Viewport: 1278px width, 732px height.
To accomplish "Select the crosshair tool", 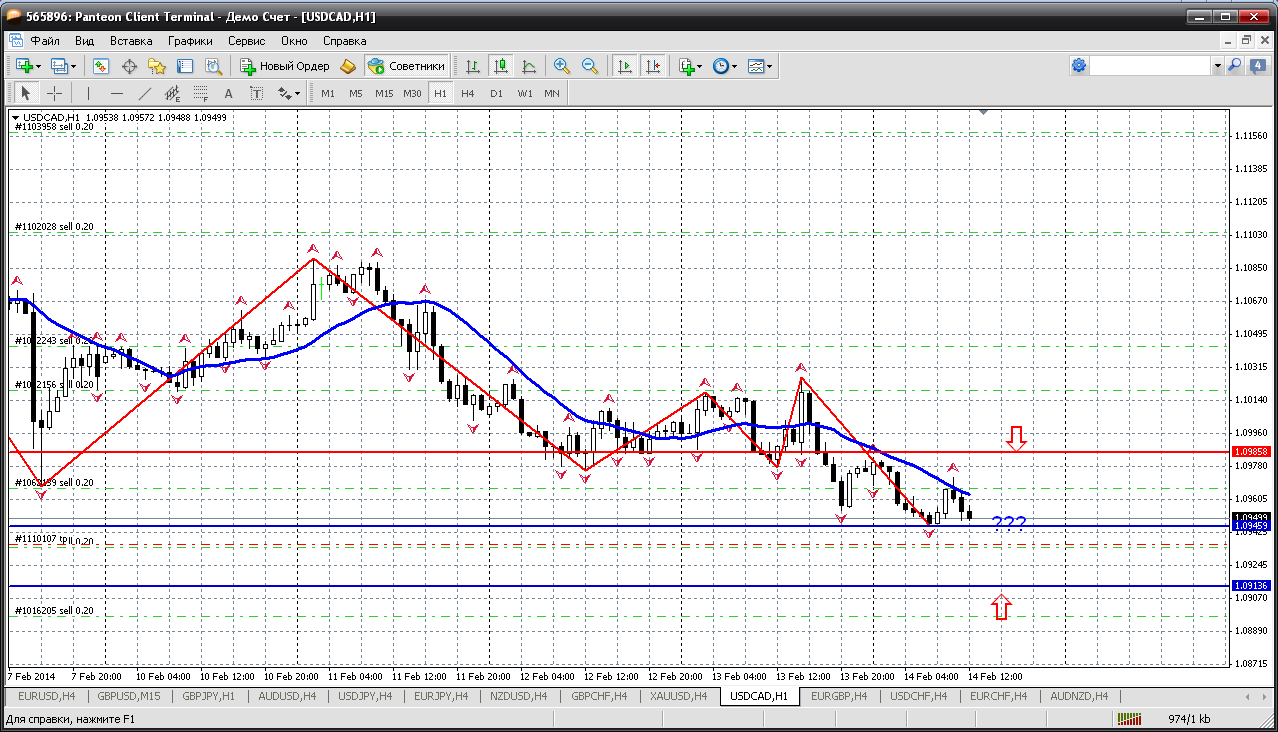I will (54, 93).
